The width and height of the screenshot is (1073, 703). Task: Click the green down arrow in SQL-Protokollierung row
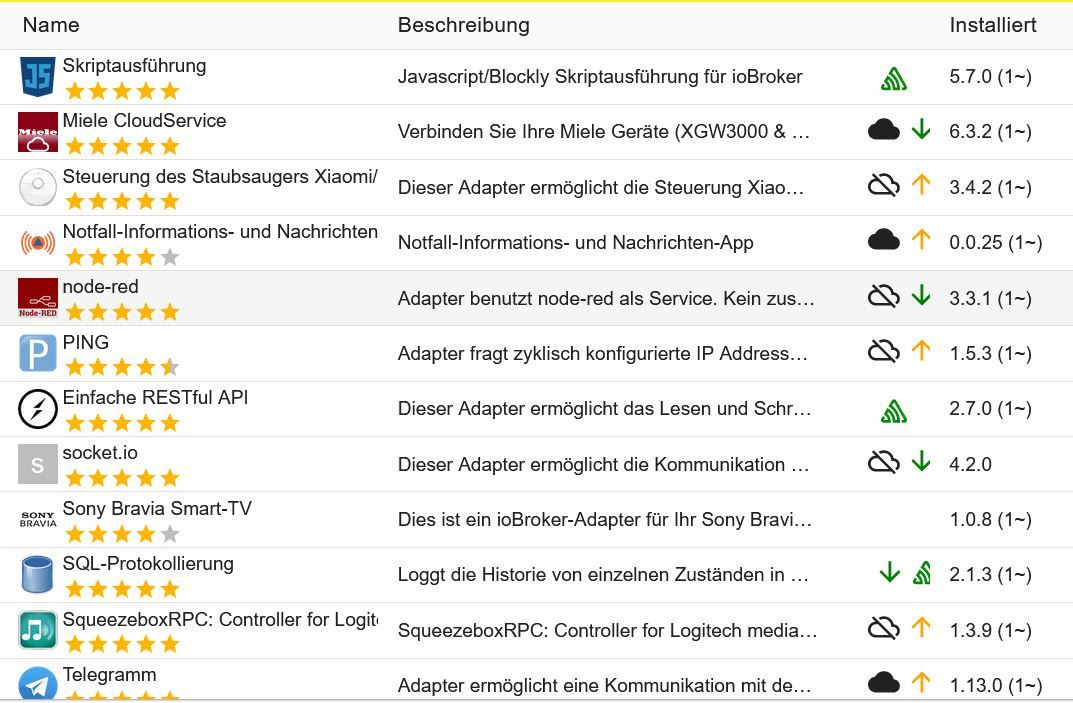[x=890, y=572]
